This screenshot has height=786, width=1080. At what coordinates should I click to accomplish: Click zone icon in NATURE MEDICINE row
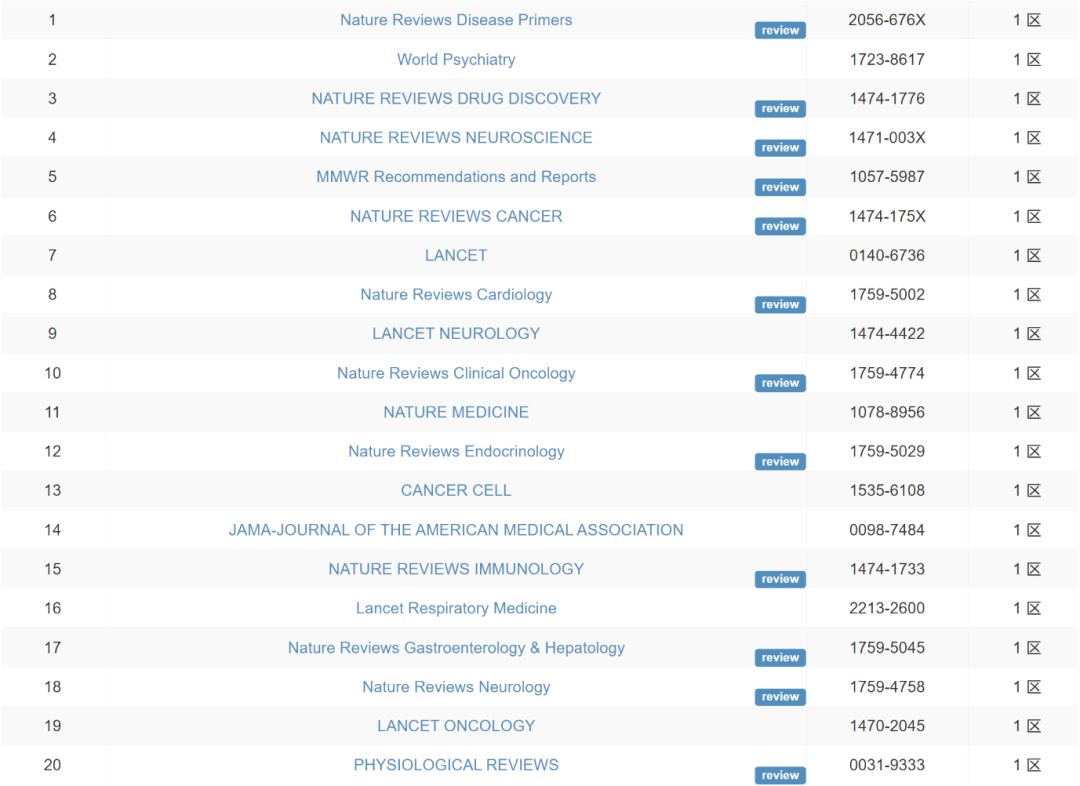tap(1034, 412)
